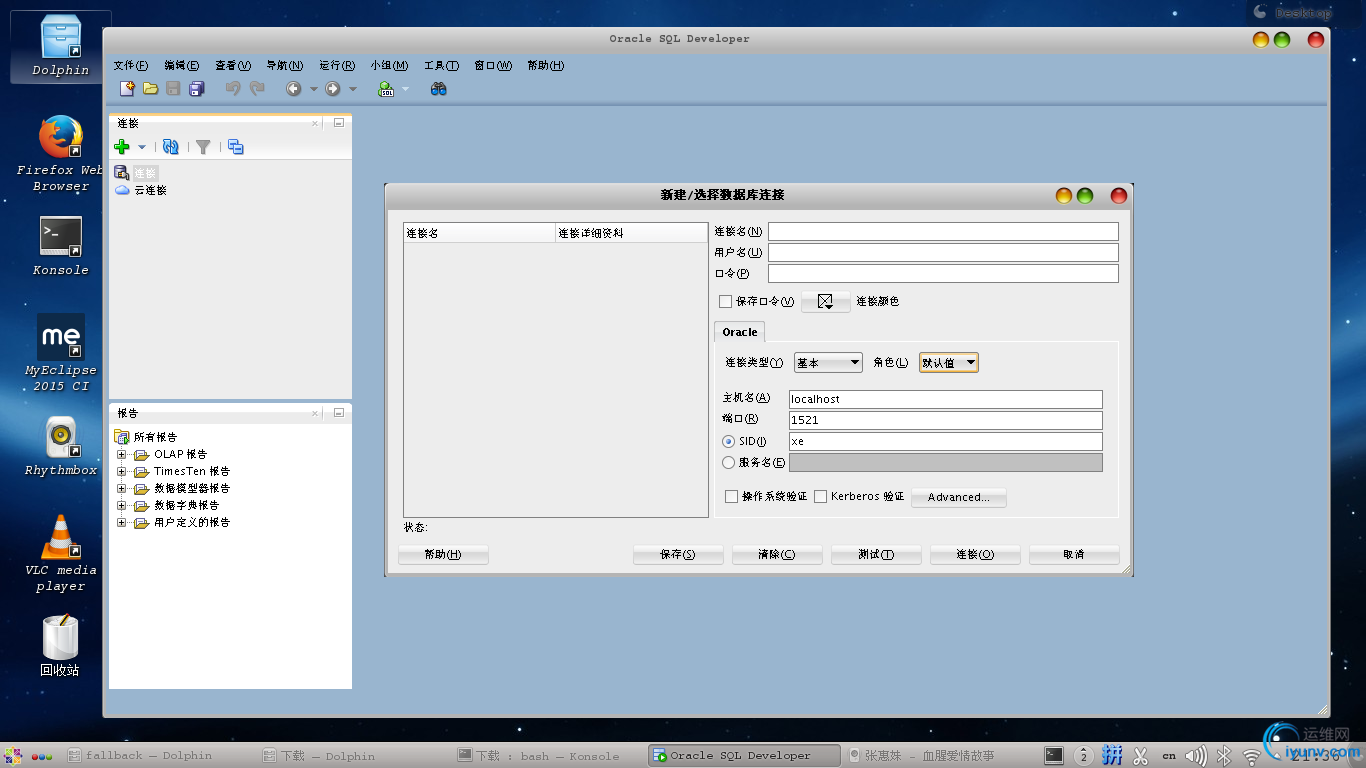The height and width of the screenshot is (768, 1366).
Task: Click the 主机名 localhost field
Action: click(x=945, y=399)
